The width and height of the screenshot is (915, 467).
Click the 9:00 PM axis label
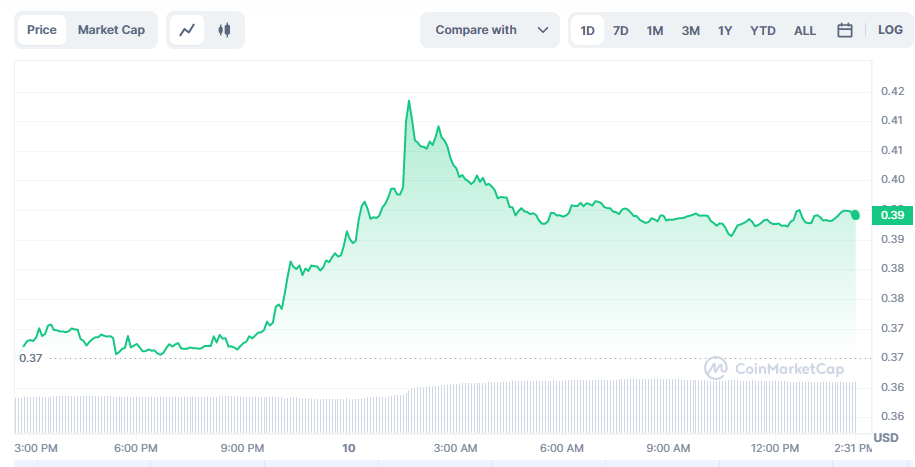pos(243,449)
